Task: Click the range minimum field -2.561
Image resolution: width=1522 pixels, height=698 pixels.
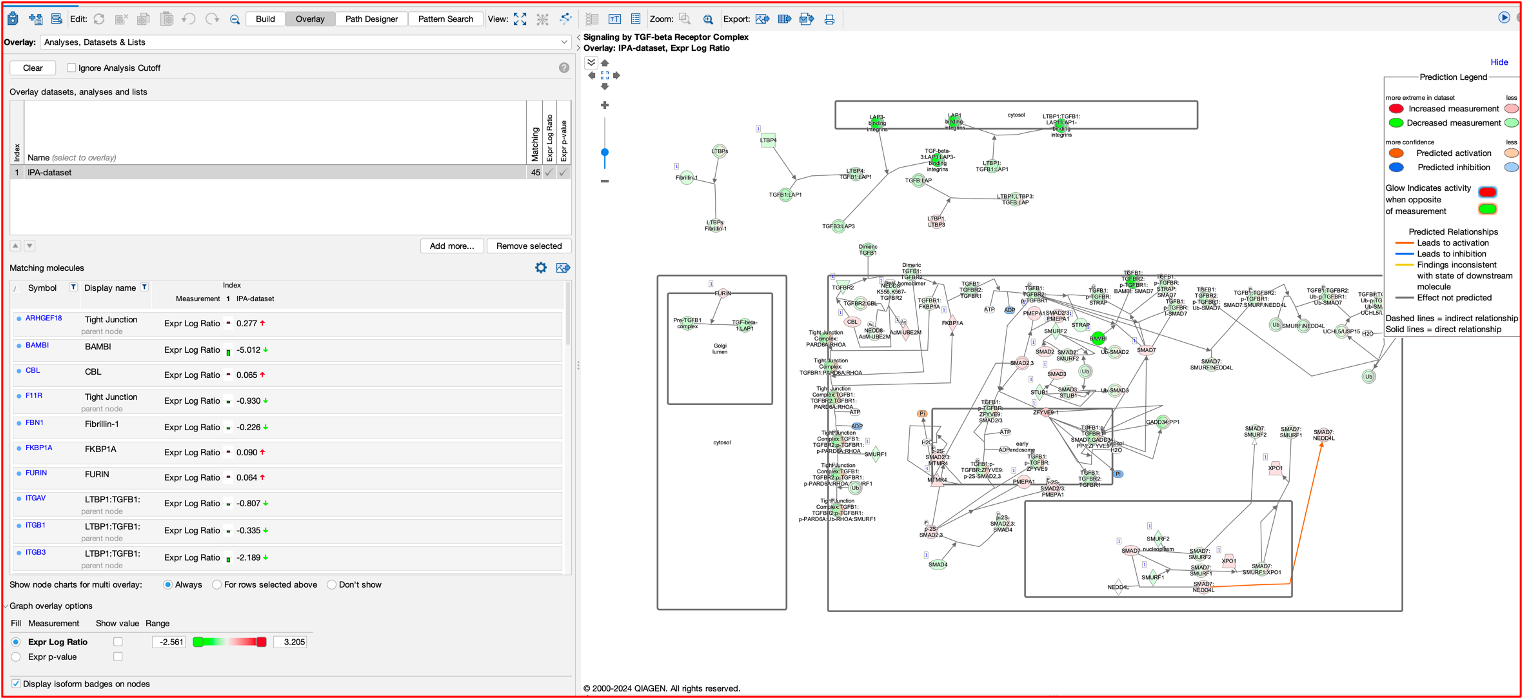Action: click(x=168, y=641)
